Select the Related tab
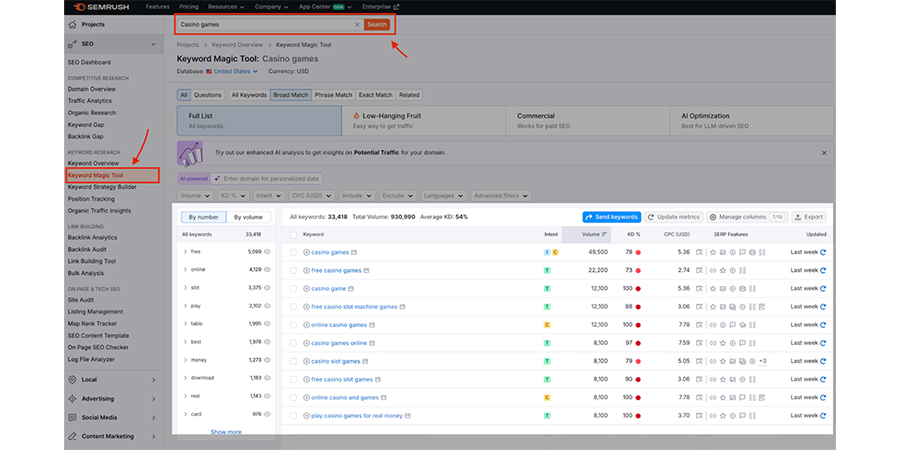 (409, 95)
